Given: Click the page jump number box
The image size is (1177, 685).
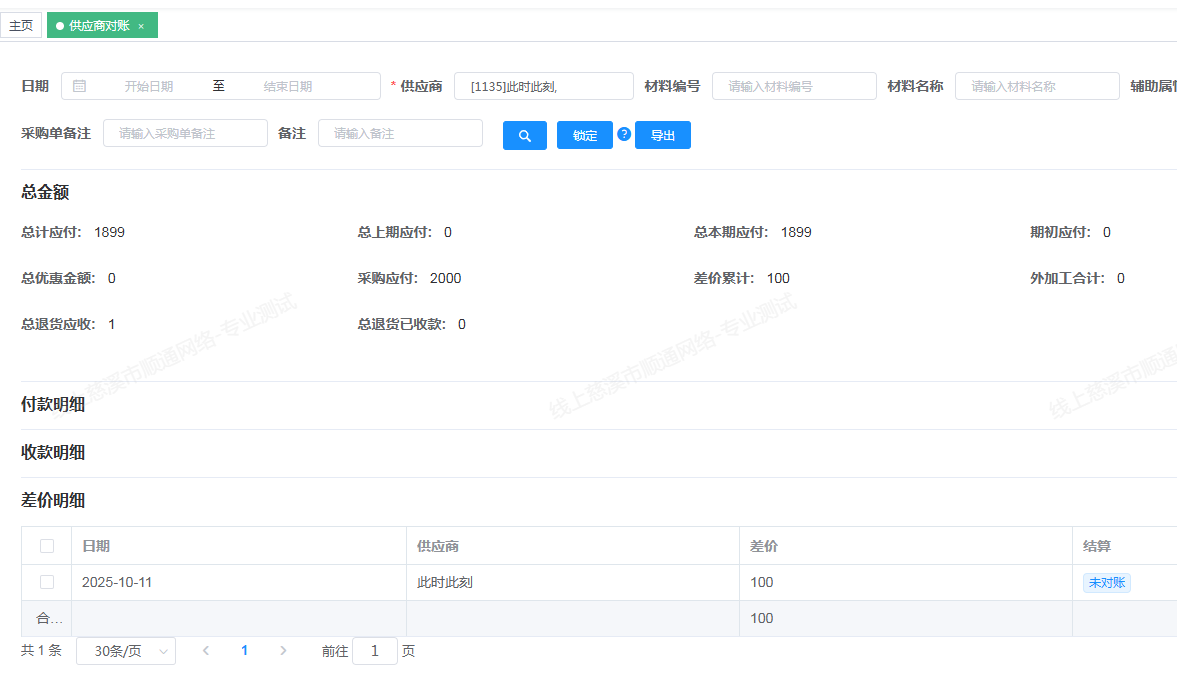Looking at the screenshot, I should (x=375, y=651).
